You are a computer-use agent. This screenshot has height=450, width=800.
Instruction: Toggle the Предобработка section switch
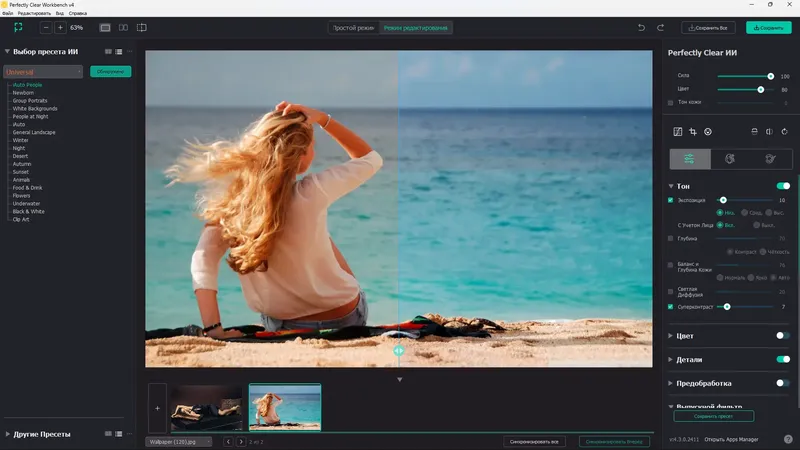783,383
